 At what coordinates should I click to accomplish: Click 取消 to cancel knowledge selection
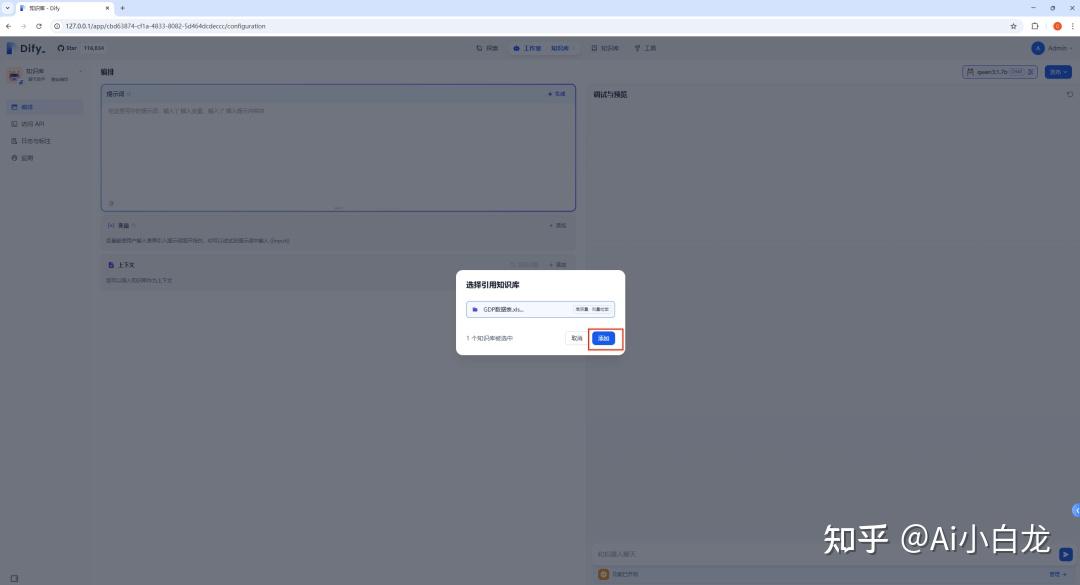(x=576, y=338)
